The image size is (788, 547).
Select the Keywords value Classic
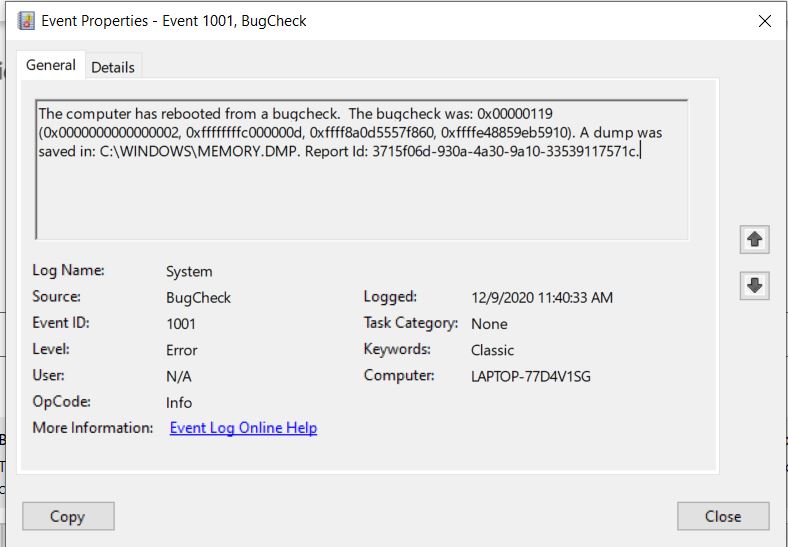coord(492,350)
